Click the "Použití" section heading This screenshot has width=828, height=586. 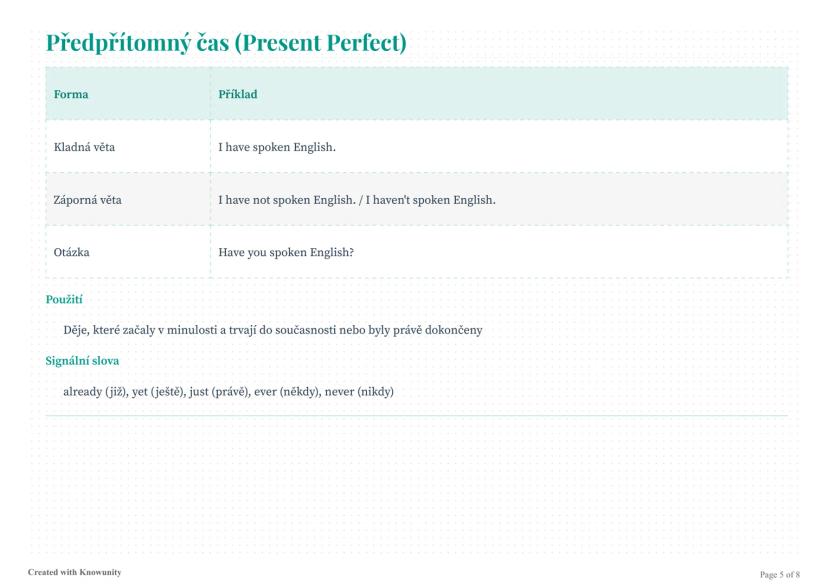[x=66, y=299]
